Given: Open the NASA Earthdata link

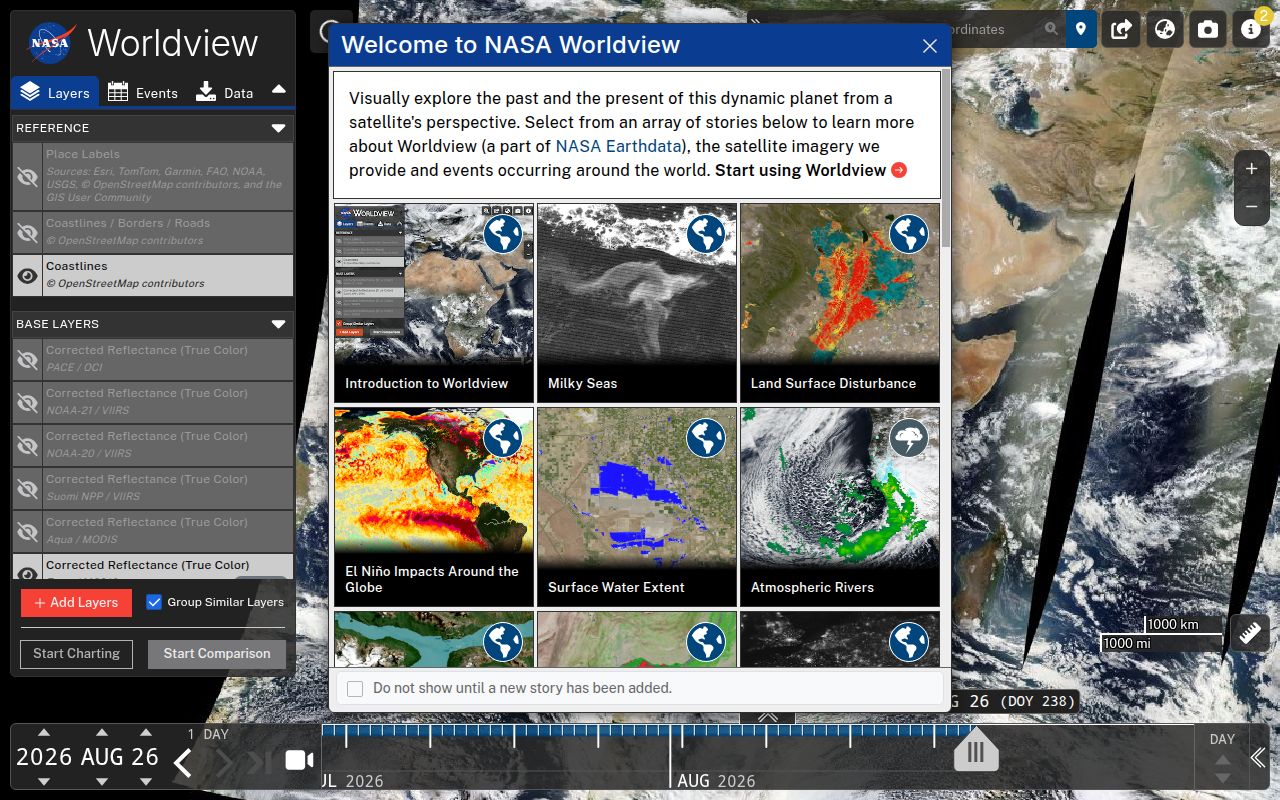Looking at the screenshot, I should (x=618, y=146).
